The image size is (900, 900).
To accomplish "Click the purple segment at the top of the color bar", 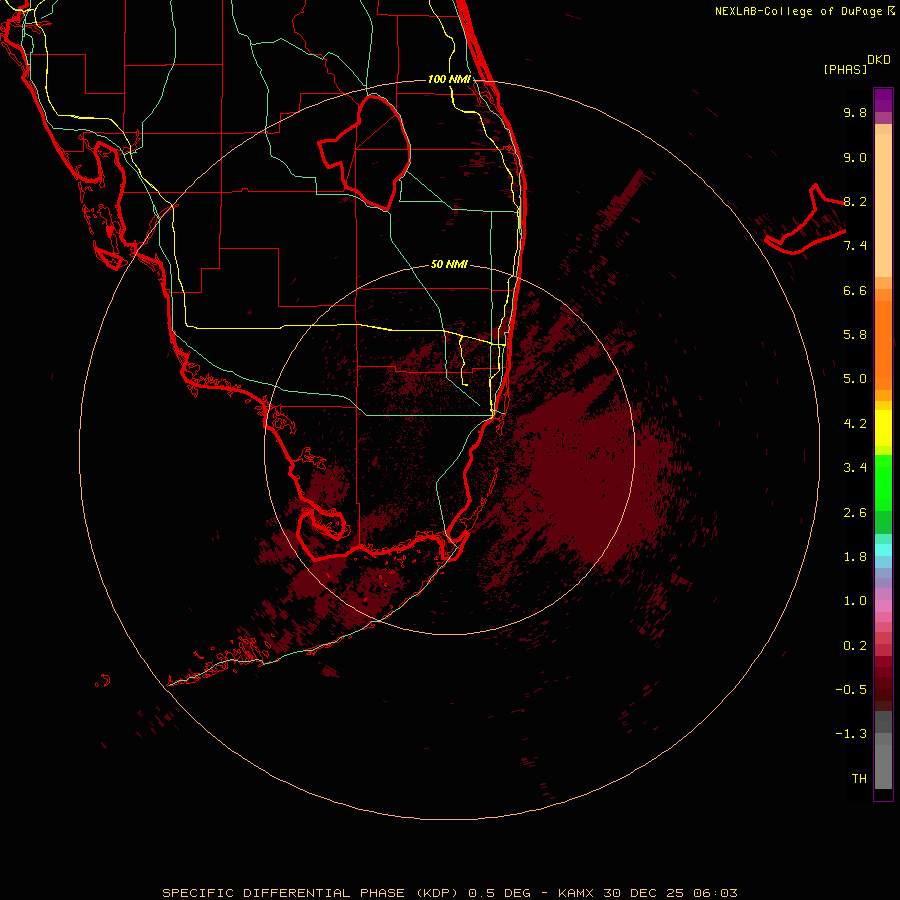I will click(x=883, y=100).
